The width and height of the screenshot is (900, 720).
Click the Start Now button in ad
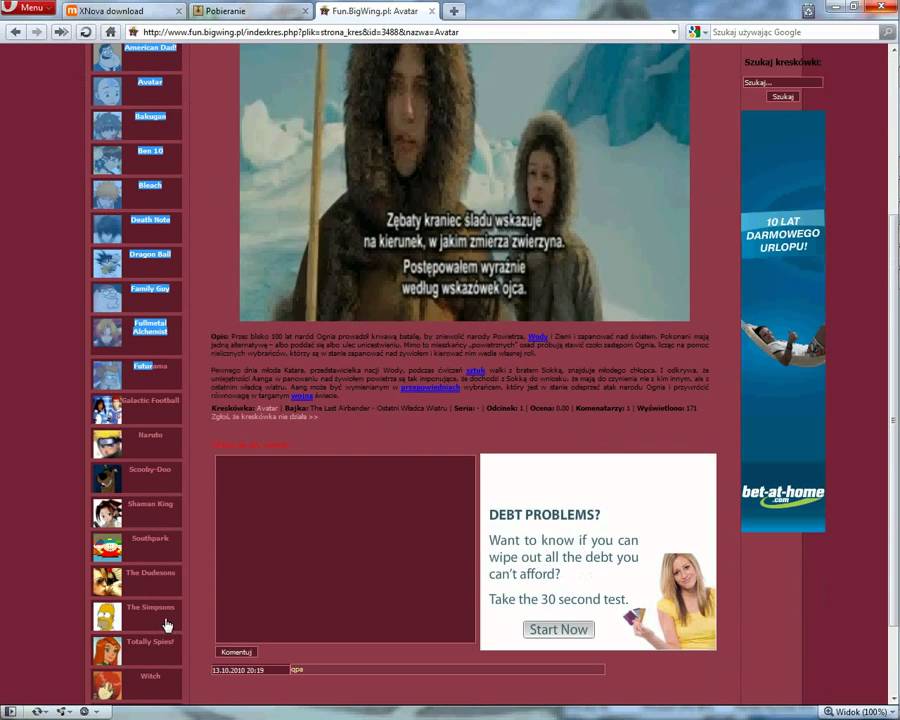click(558, 630)
